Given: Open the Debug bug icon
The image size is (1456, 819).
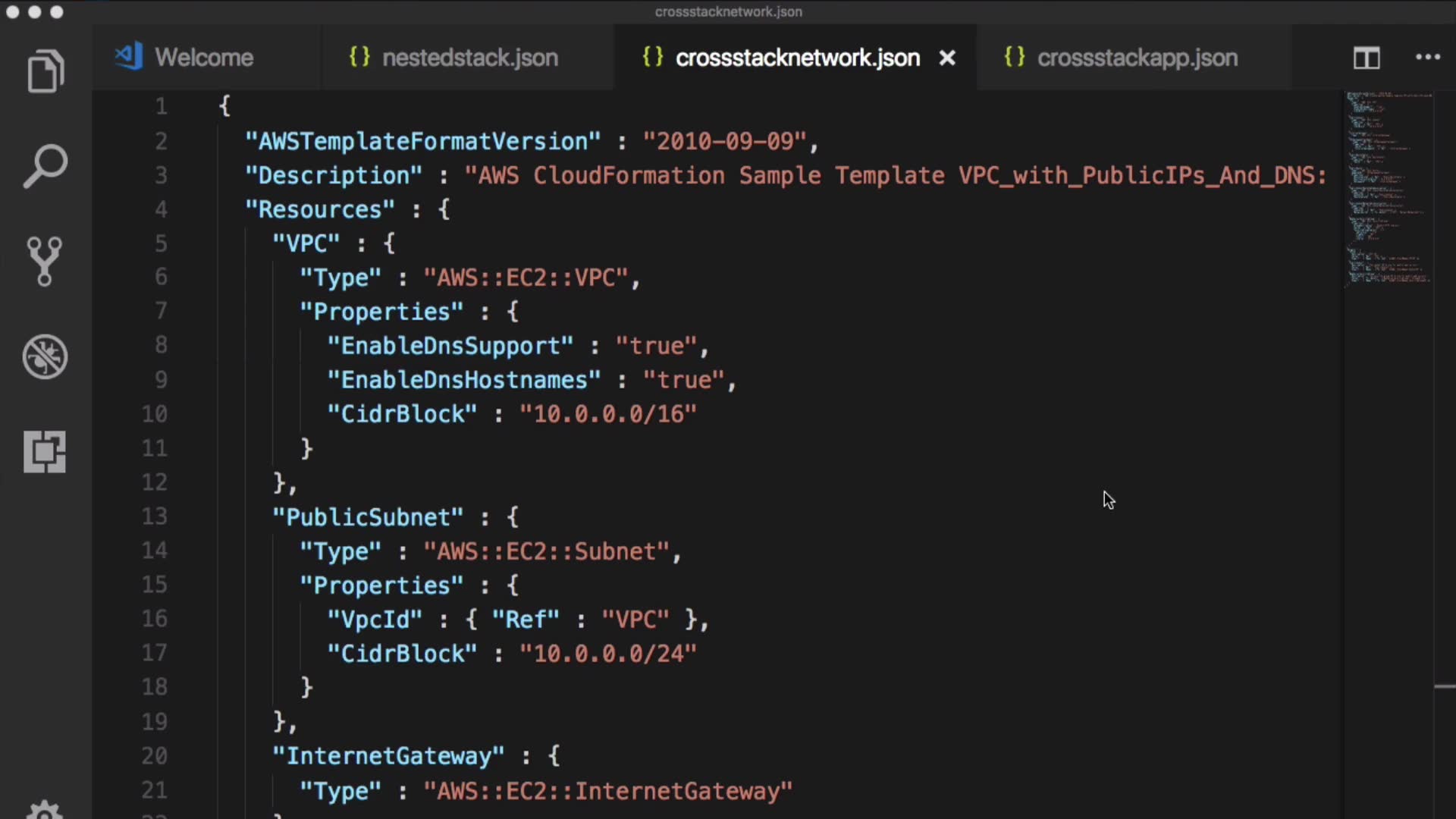Looking at the screenshot, I should tap(45, 356).
